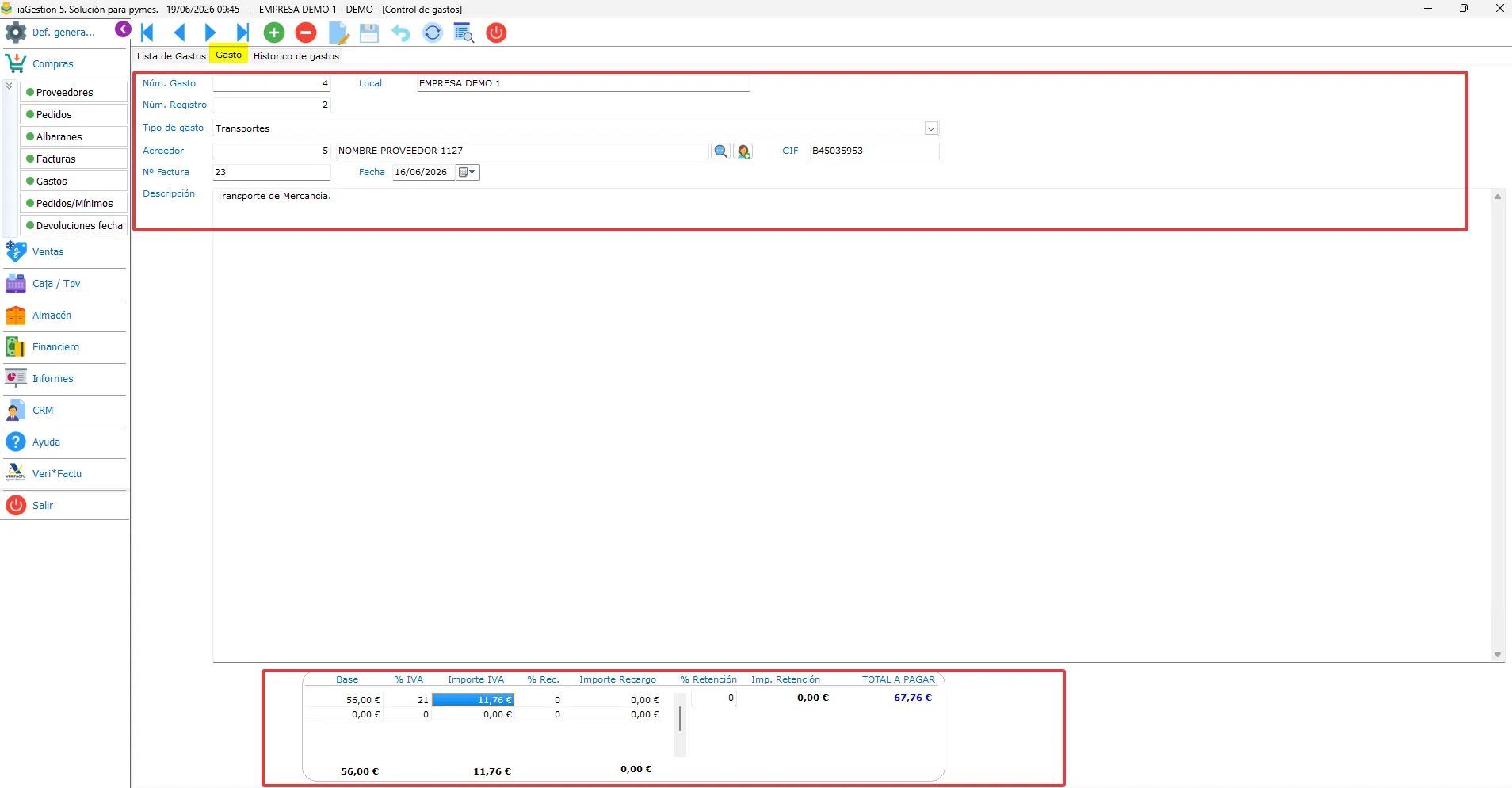The height and width of the screenshot is (788, 1512).
Task: Close the form with the red power icon
Action: (496, 33)
